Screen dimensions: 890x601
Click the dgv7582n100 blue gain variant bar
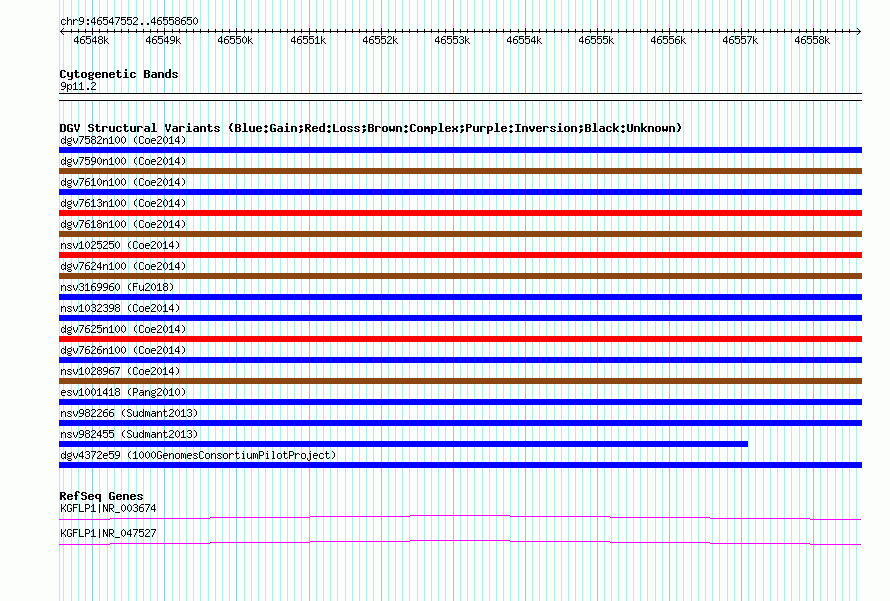tap(460, 150)
